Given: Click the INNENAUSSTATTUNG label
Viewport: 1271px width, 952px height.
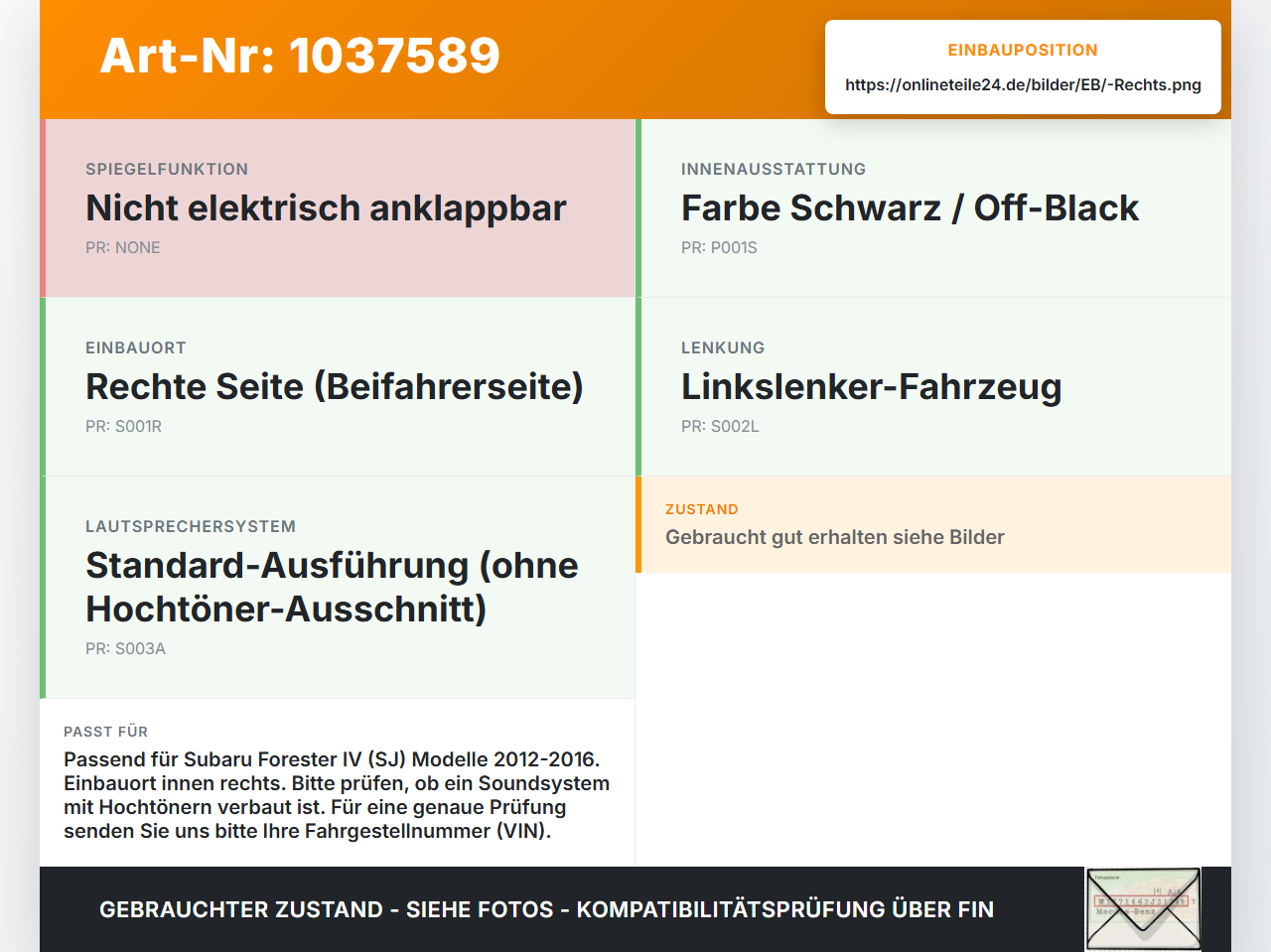Looking at the screenshot, I should click(x=774, y=169).
